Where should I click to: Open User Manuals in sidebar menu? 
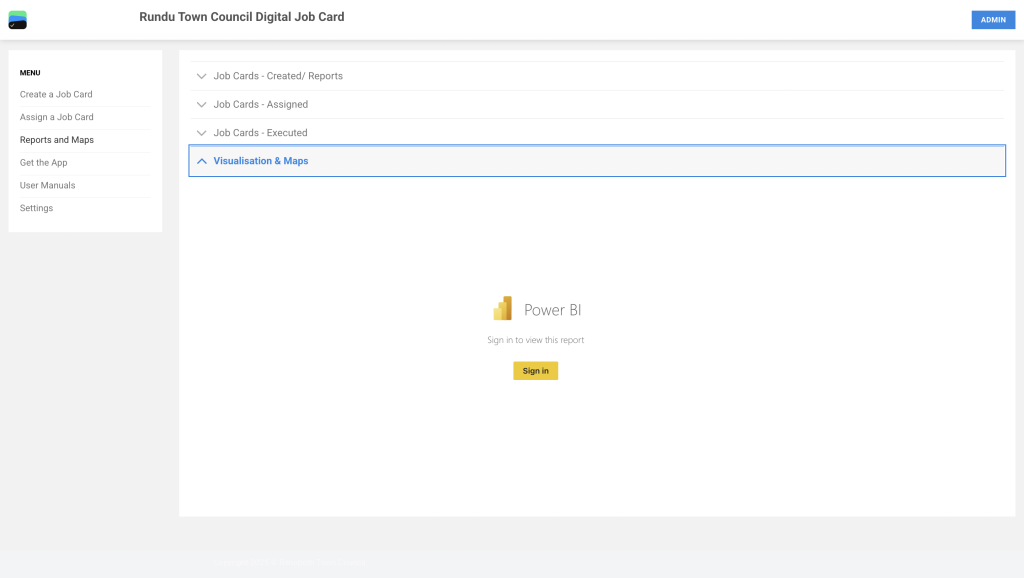[x=48, y=185]
